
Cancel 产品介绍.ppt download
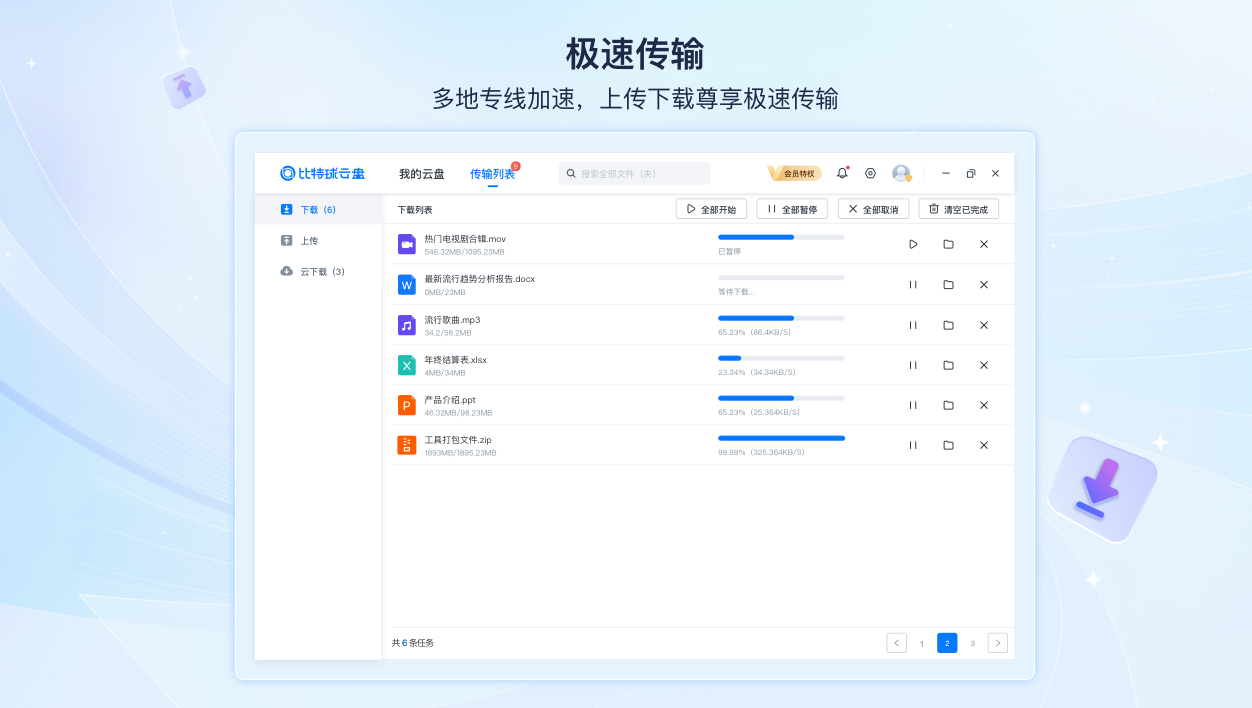(x=984, y=405)
